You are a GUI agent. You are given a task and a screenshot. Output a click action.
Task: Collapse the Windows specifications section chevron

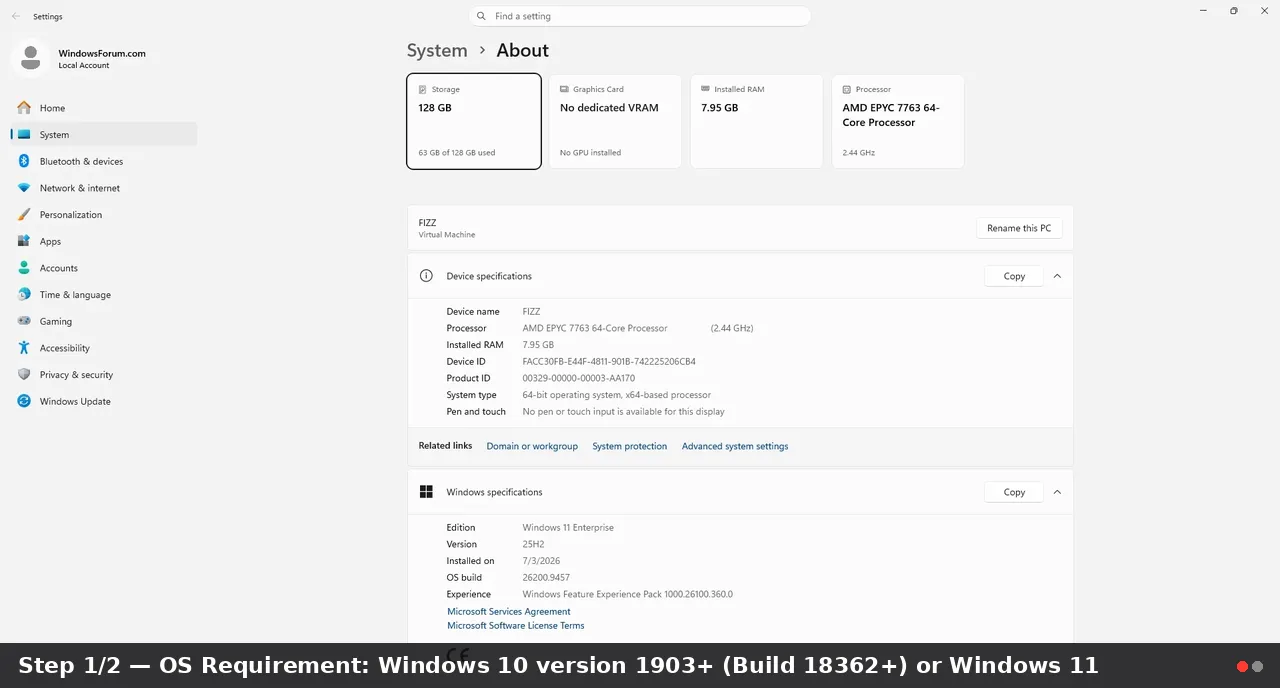1057,492
